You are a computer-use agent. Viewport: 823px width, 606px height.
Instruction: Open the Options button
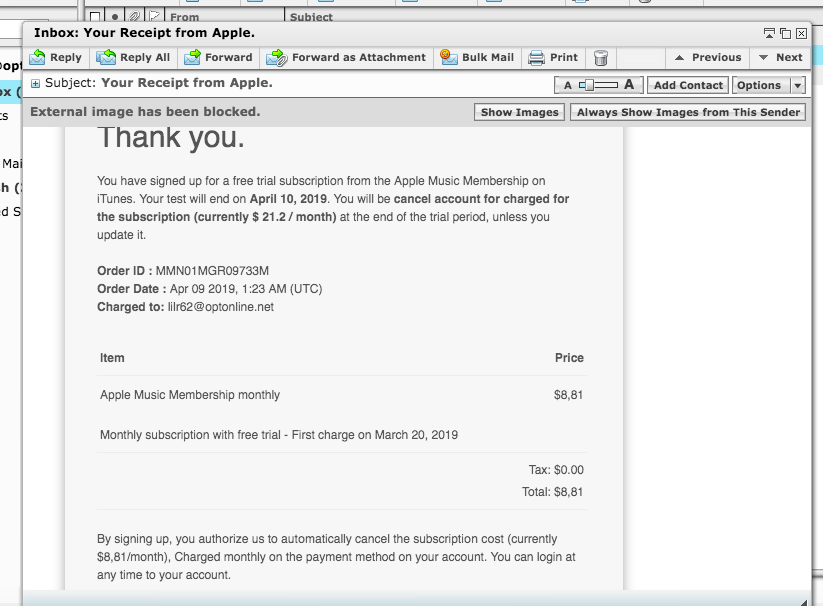tap(761, 85)
